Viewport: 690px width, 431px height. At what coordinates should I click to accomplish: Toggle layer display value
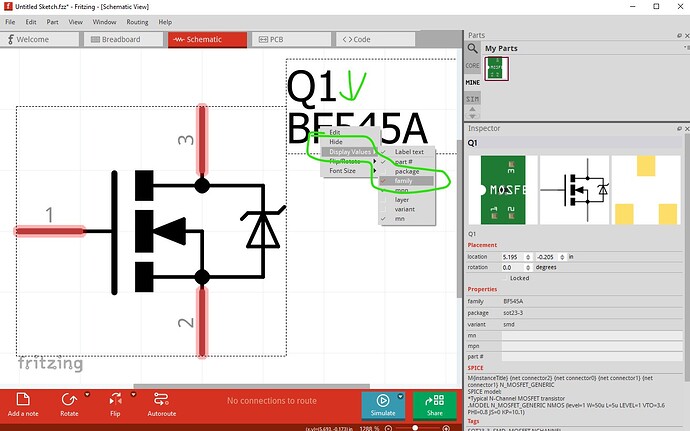tap(407, 200)
